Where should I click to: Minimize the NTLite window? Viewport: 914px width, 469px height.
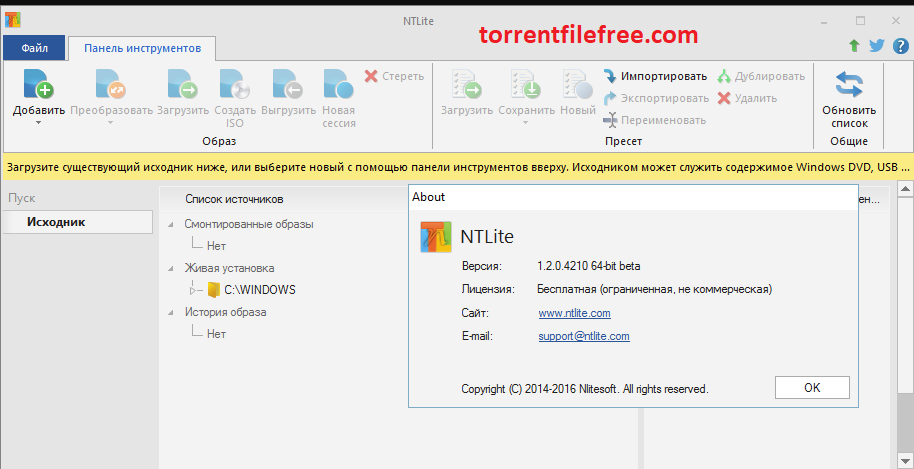pos(824,21)
